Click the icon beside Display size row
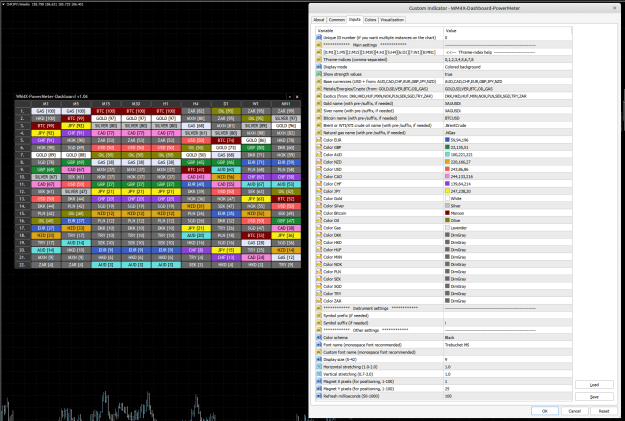The height and width of the screenshot is (421, 625). click(319, 359)
